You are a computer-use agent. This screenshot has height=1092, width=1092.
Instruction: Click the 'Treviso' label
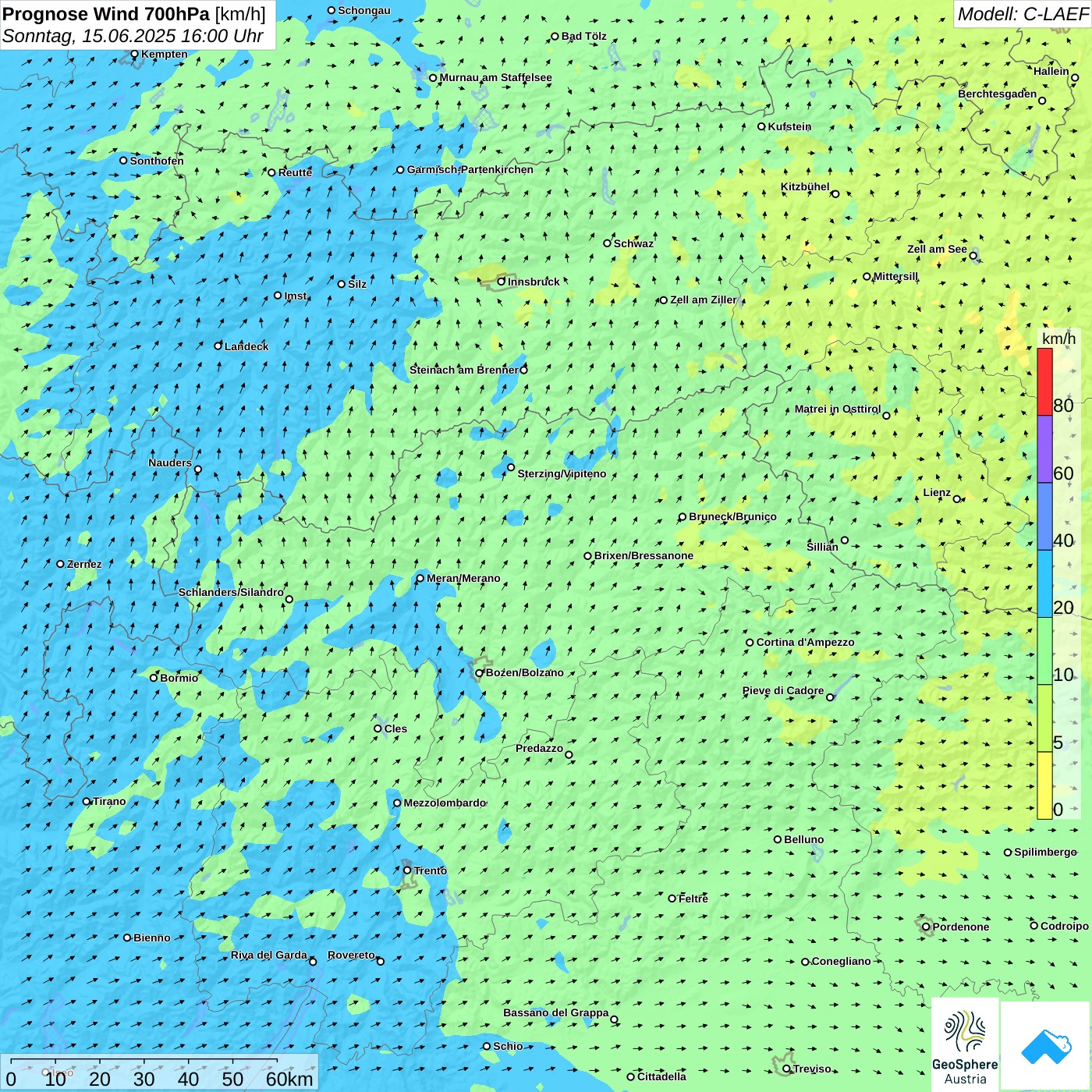(x=812, y=1069)
